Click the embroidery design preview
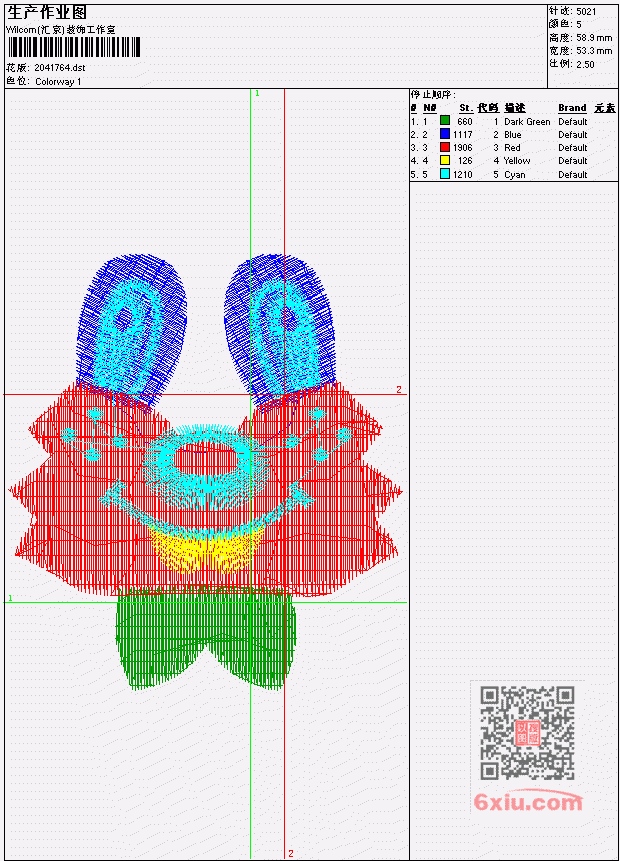The width and height of the screenshot is (620, 861). (x=206, y=471)
